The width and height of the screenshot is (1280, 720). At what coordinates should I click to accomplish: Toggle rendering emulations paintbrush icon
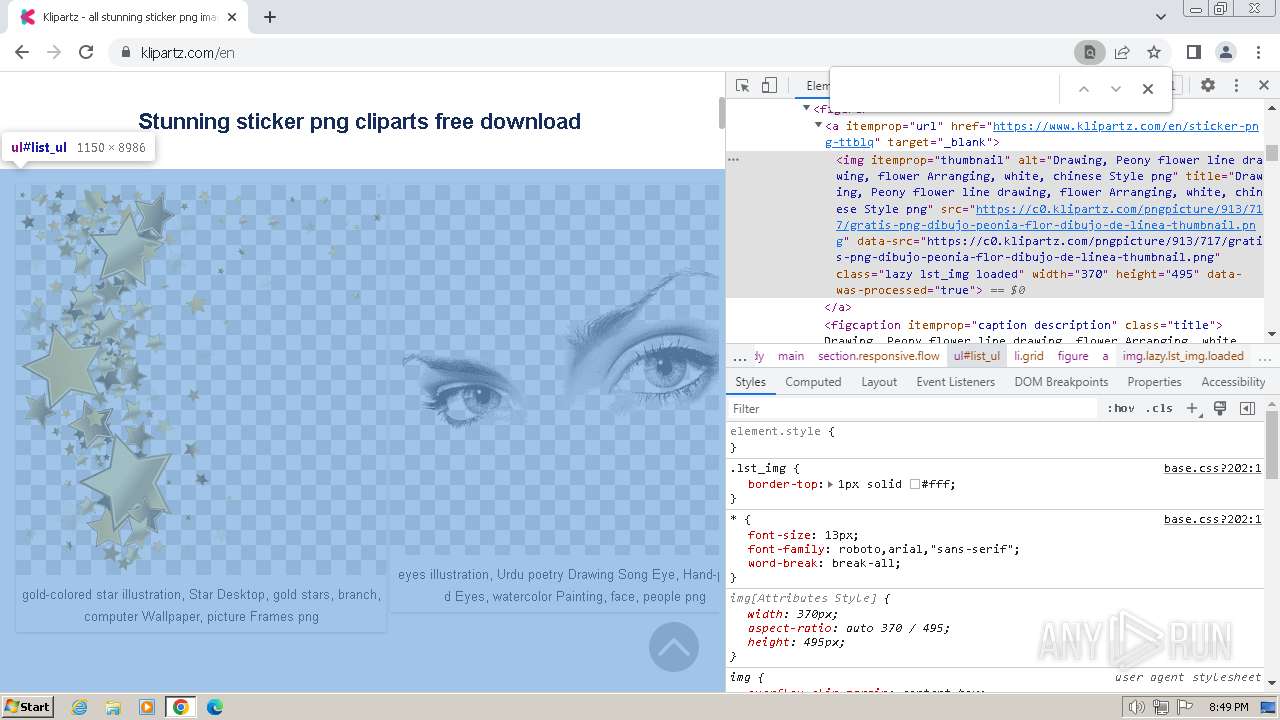(x=1220, y=409)
